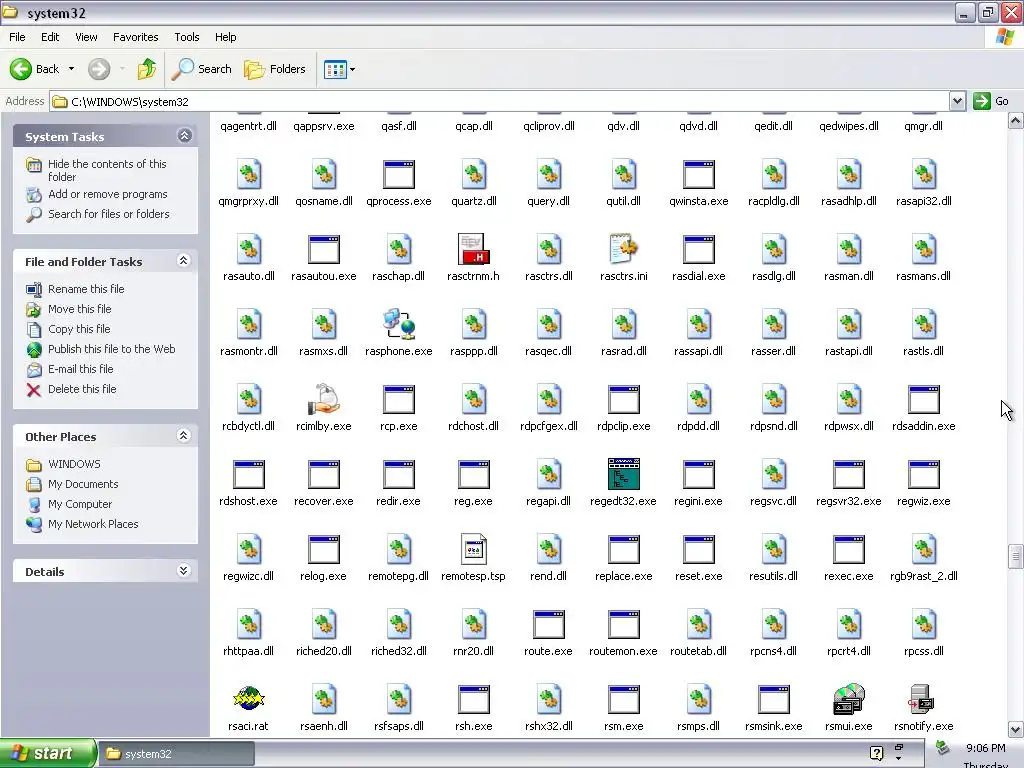Open the Edit menu
1024x768 pixels.
pyautogui.click(x=50, y=37)
